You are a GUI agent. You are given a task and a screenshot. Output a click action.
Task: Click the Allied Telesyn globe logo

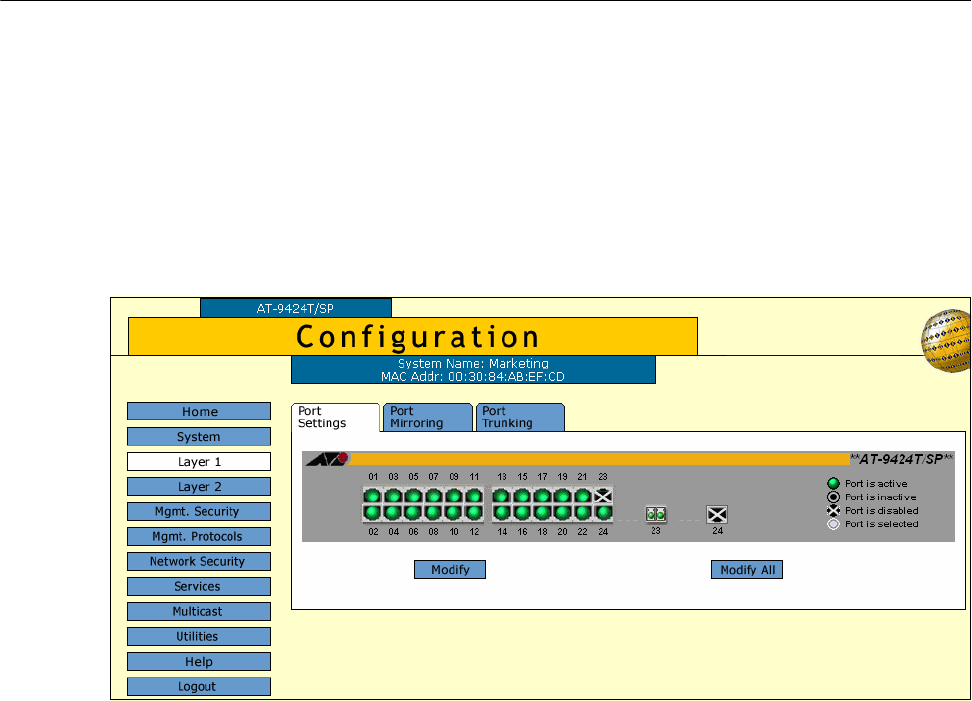[944, 339]
